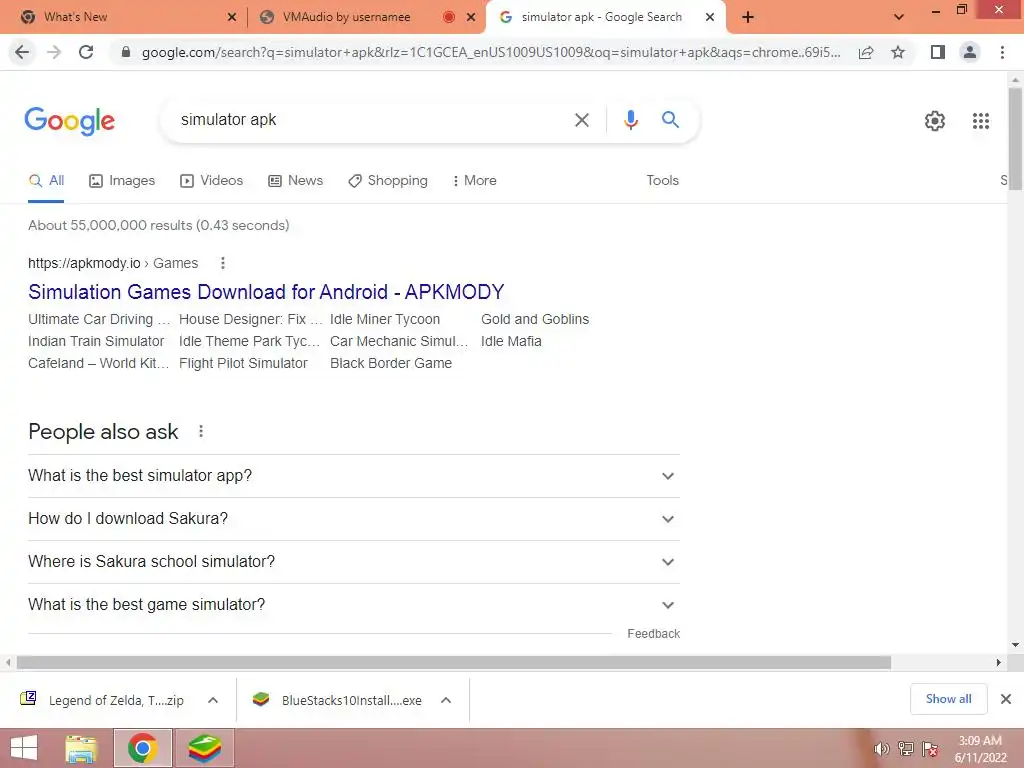
Task: Open options for the apkmody.io result
Action: (223, 263)
